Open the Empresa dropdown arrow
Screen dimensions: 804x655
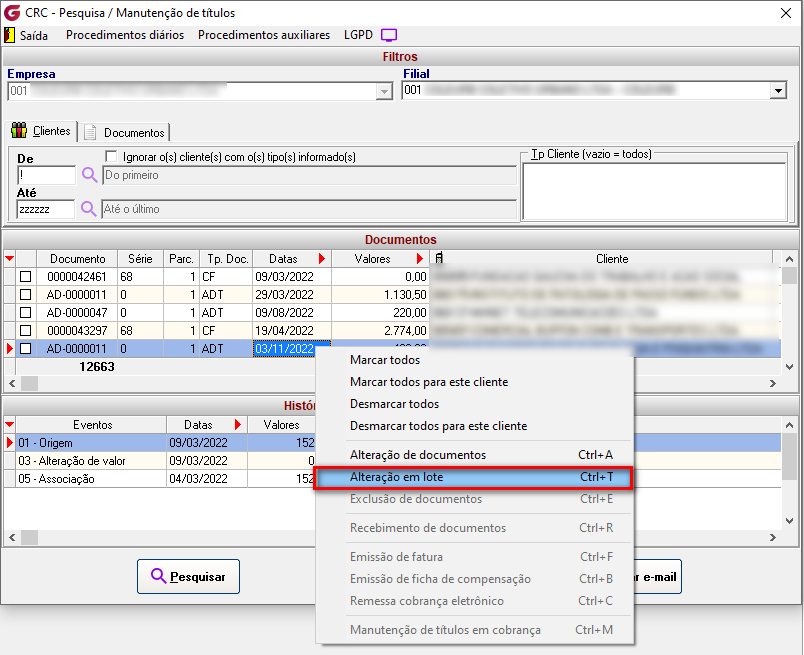[x=384, y=92]
